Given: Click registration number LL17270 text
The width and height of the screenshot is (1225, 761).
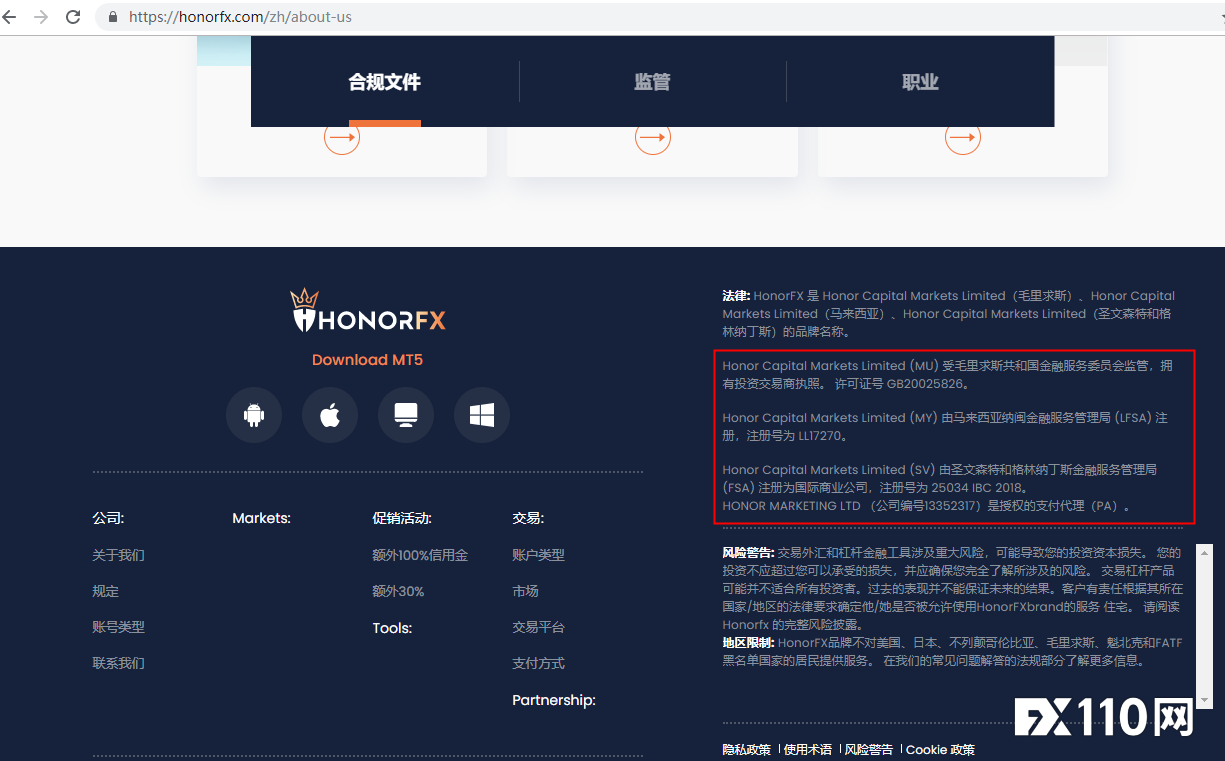Looking at the screenshot, I should (822, 436).
